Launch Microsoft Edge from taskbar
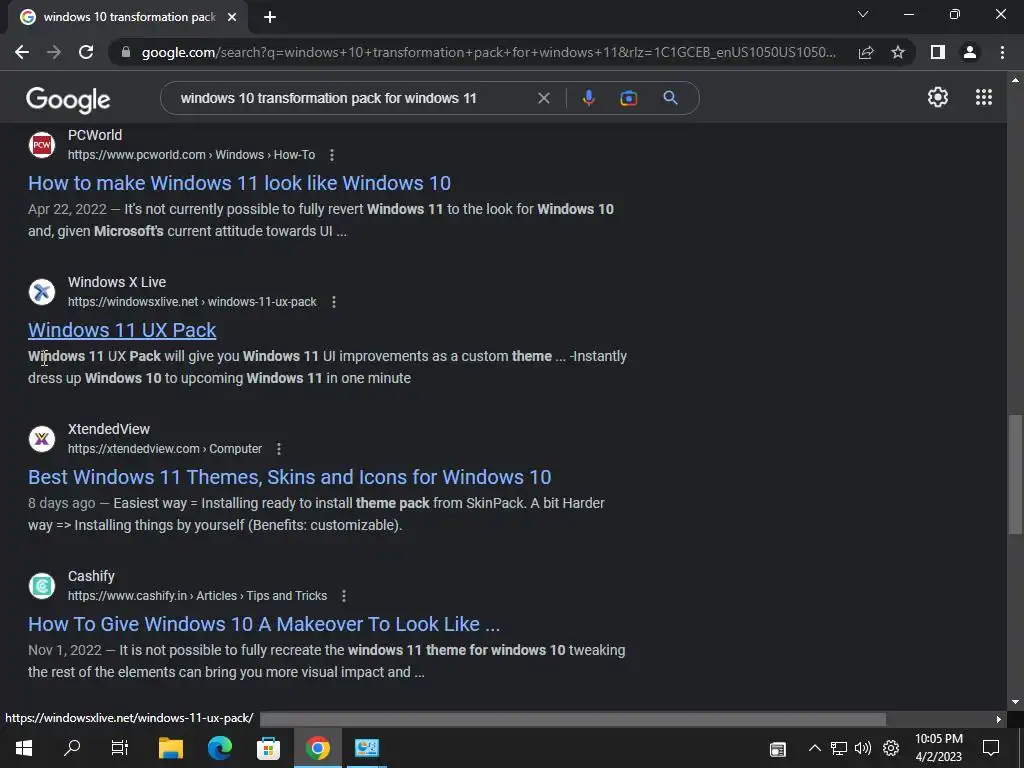The width and height of the screenshot is (1024, 768). [x=220, y=748]
